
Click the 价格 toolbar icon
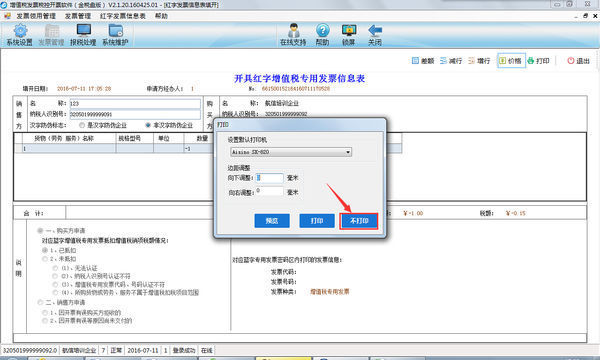click(x=503, y=60)
